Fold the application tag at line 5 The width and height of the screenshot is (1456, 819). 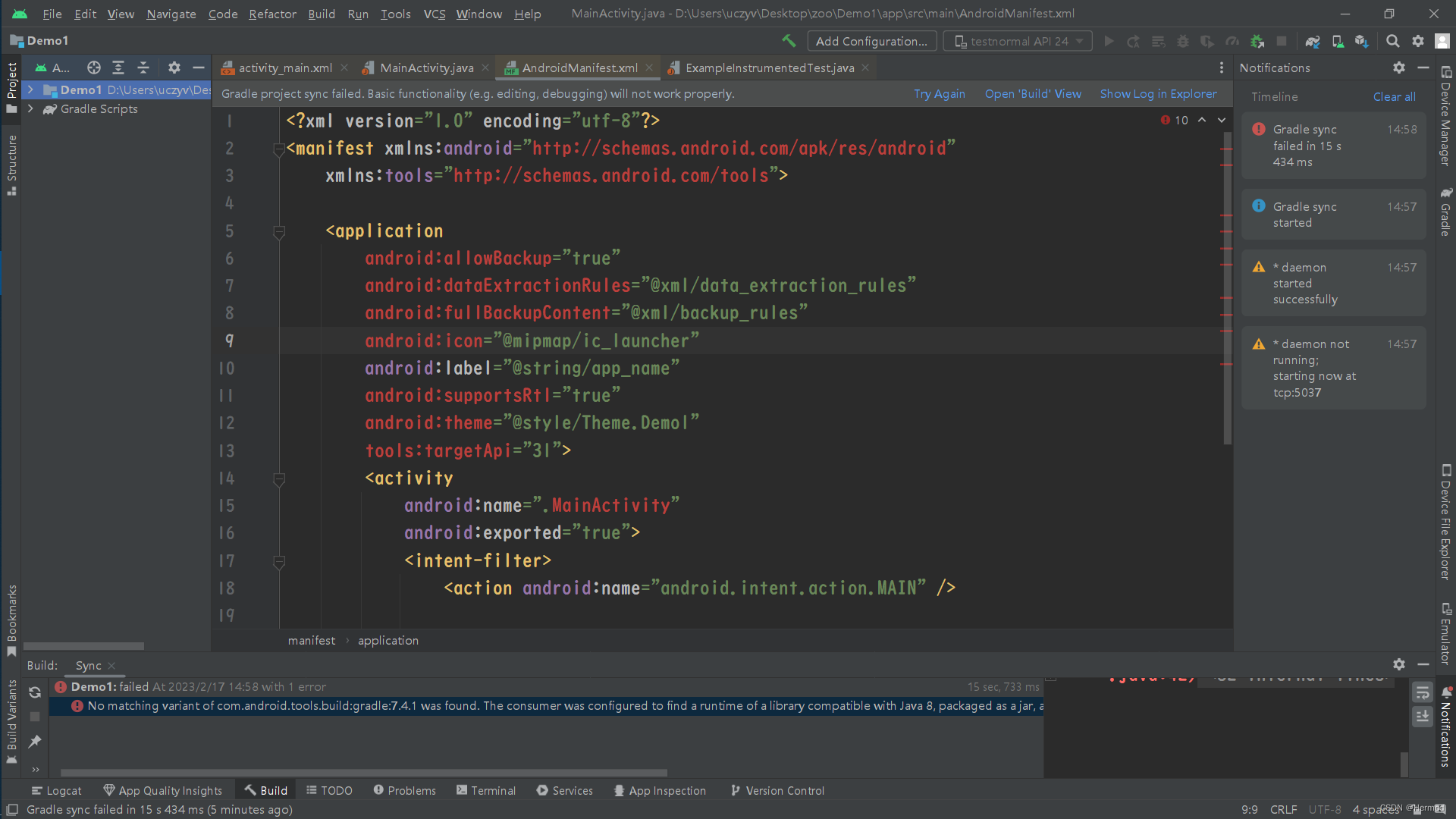pyautogui.click(x=279, y=232)
